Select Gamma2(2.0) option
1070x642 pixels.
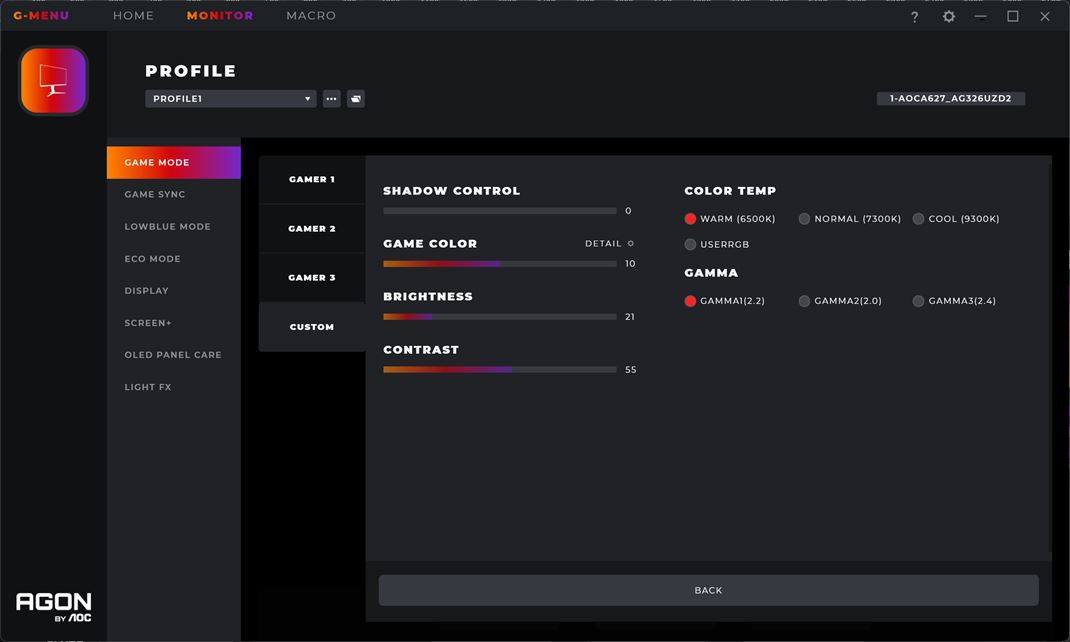[x=840, y=301]
